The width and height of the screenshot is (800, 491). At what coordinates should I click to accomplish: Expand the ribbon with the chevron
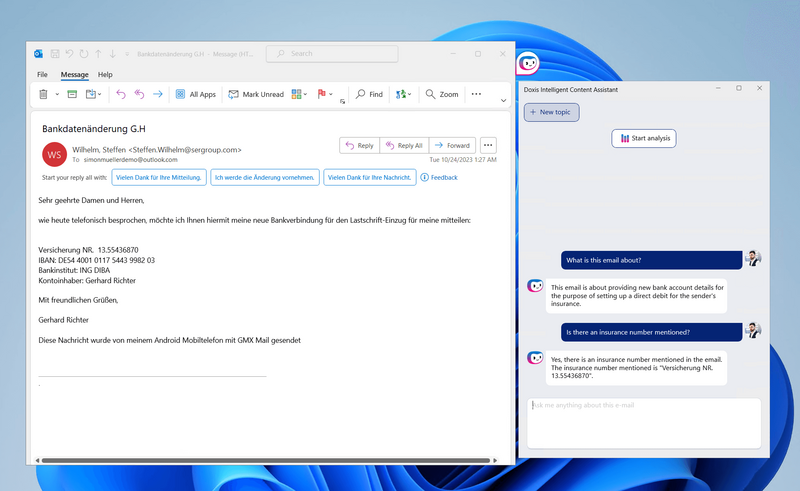503,100
